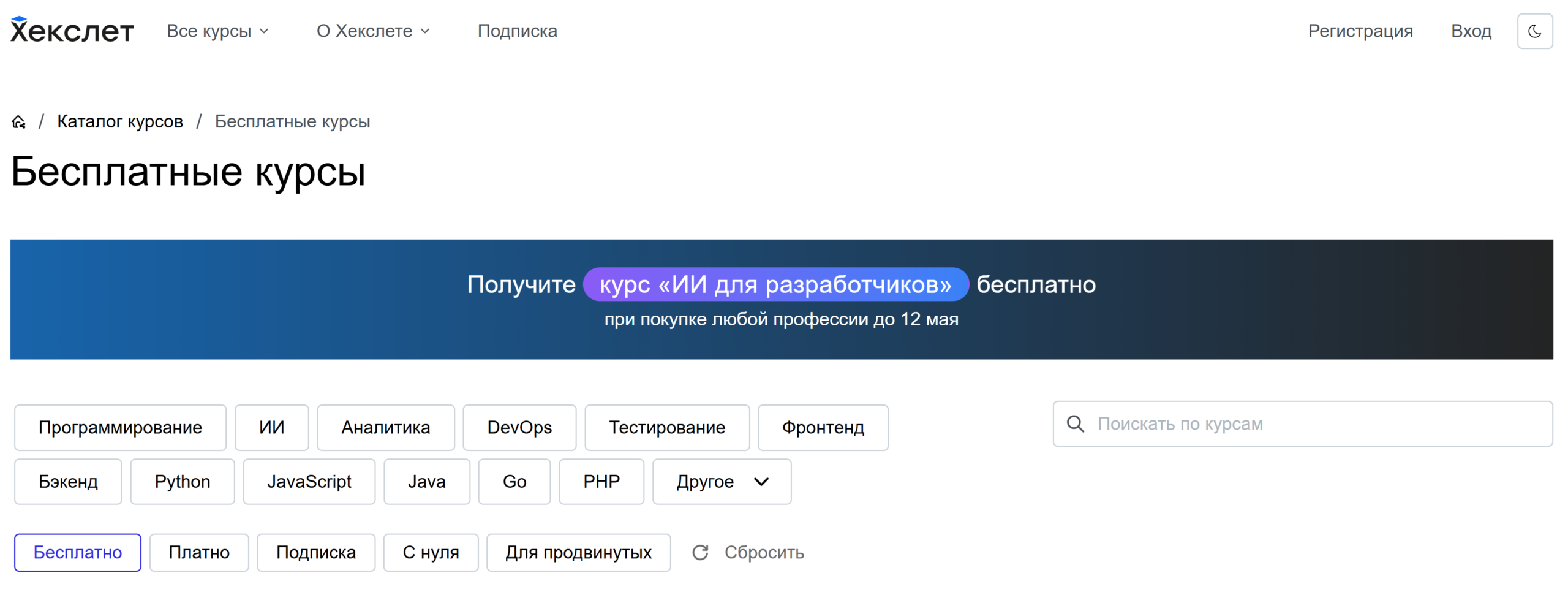
Task: Expand the Другое category dropdown
Action: [x=722, y=482]
